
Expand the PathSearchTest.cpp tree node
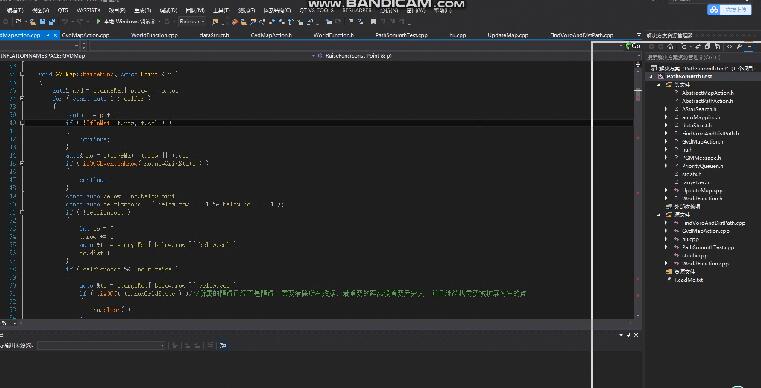click(666, 247)
